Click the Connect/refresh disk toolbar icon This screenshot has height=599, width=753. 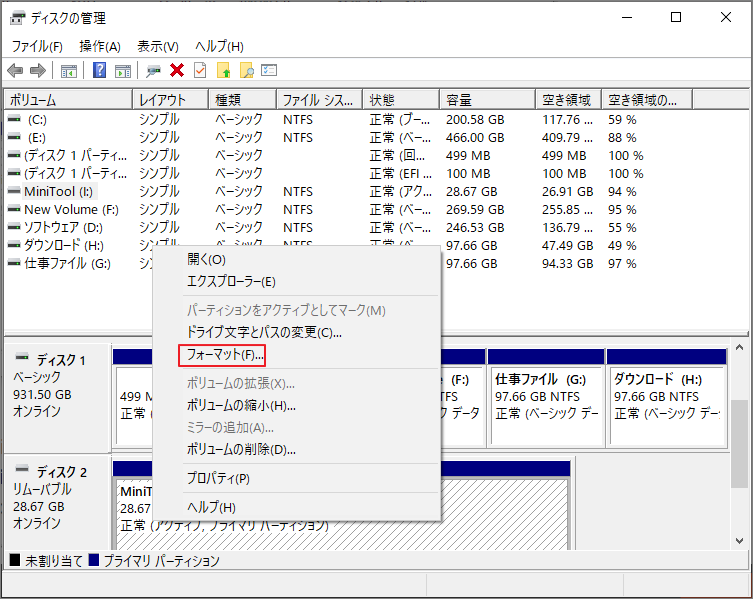coord(153,71)
